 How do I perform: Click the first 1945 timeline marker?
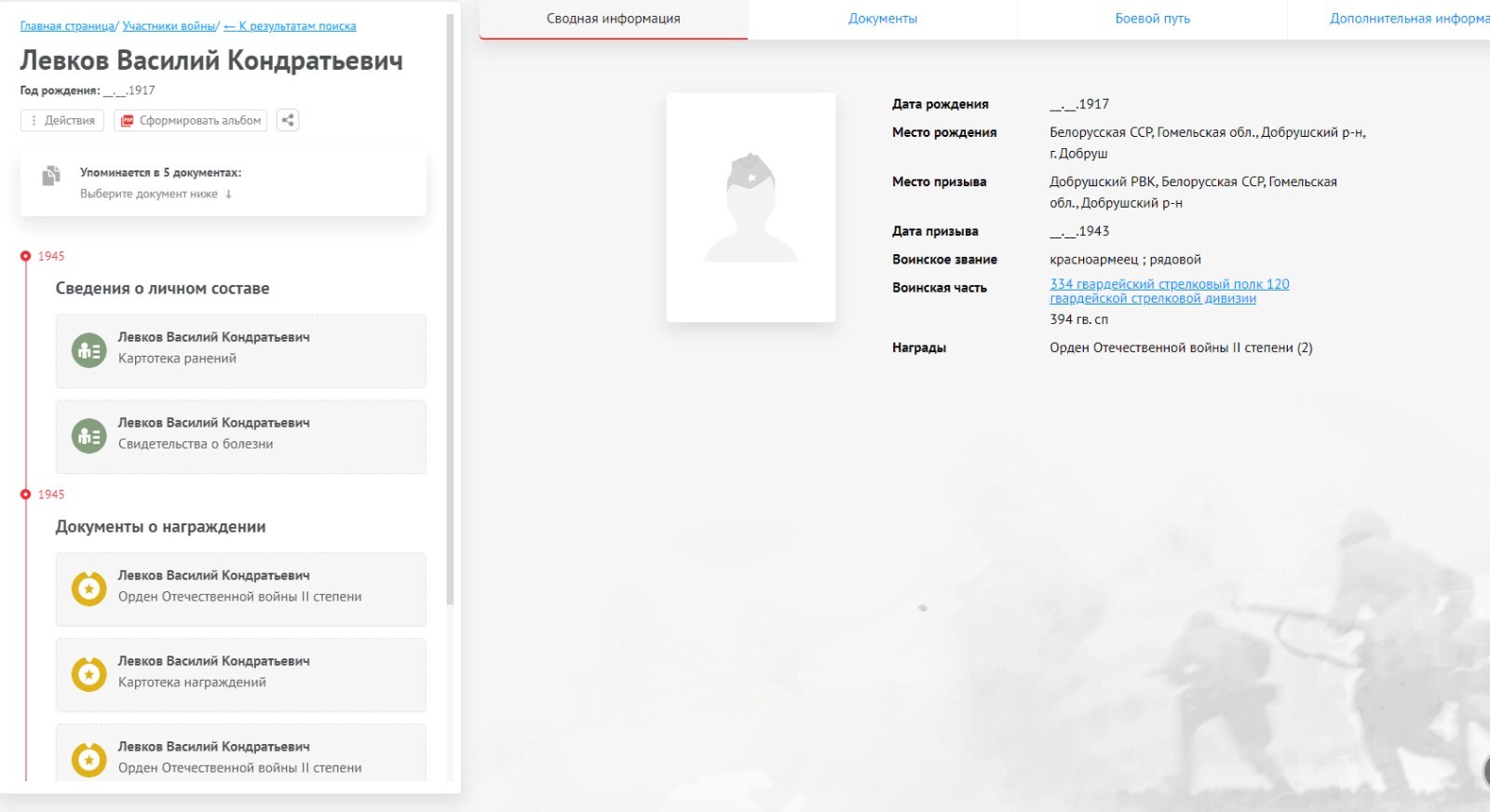point(26,256)
